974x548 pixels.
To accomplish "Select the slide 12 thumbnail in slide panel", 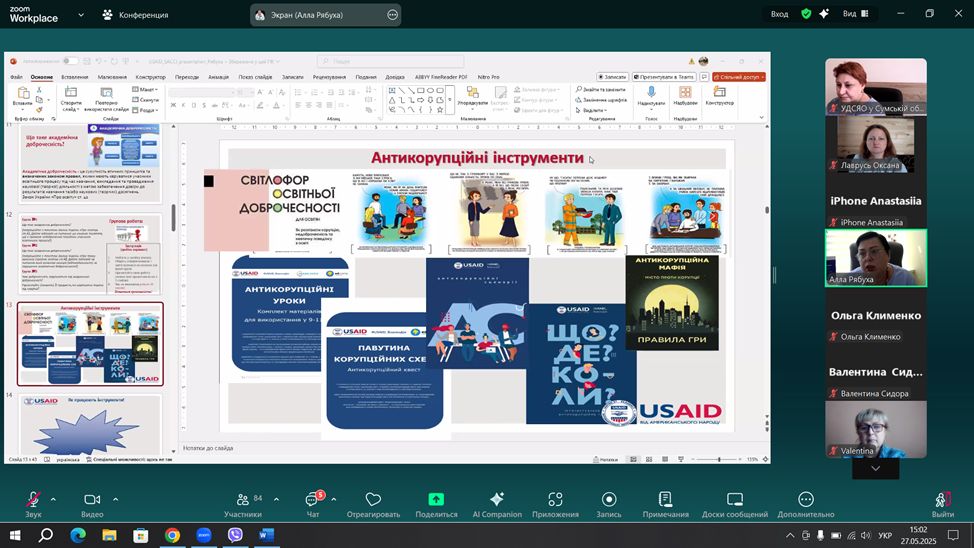I will click(89, 253).
